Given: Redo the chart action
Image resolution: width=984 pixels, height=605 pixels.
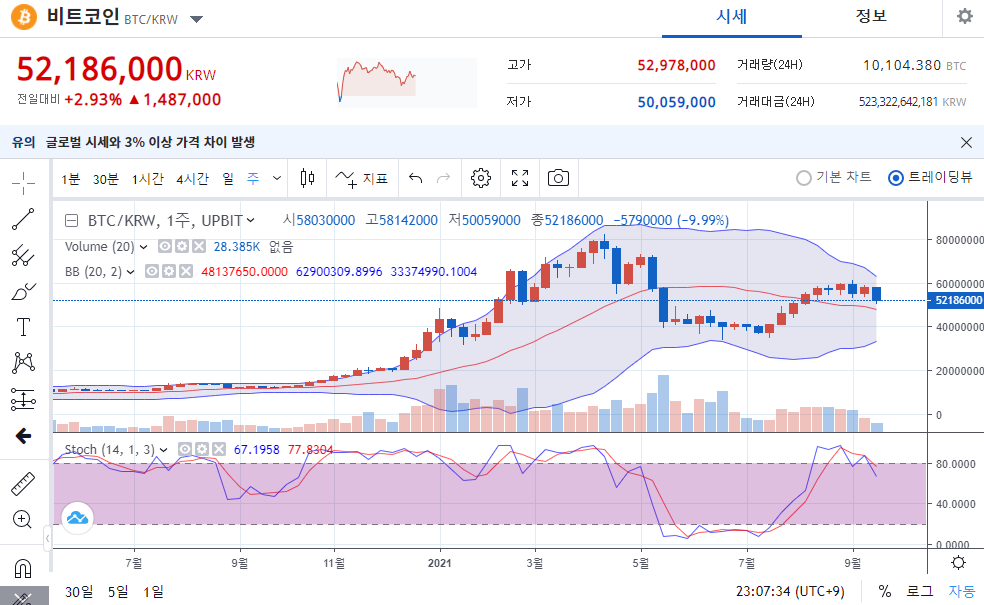Looking at the screenshot, I should pyautogui.click(x=444, y=178).
